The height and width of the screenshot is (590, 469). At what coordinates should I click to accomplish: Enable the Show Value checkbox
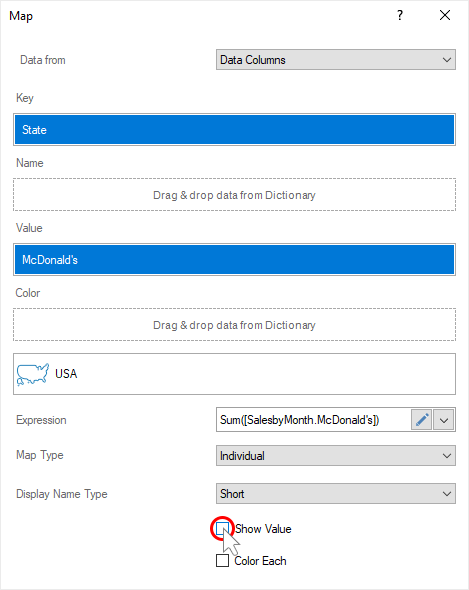pos(222,529)
